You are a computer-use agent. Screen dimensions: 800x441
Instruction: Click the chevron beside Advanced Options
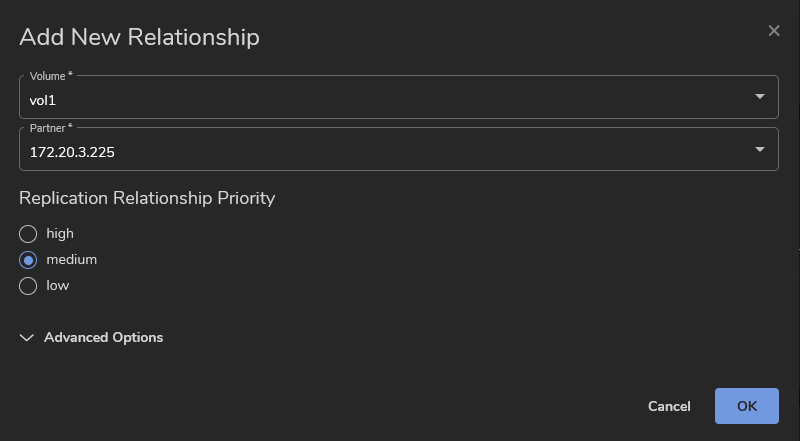point(27,338)
